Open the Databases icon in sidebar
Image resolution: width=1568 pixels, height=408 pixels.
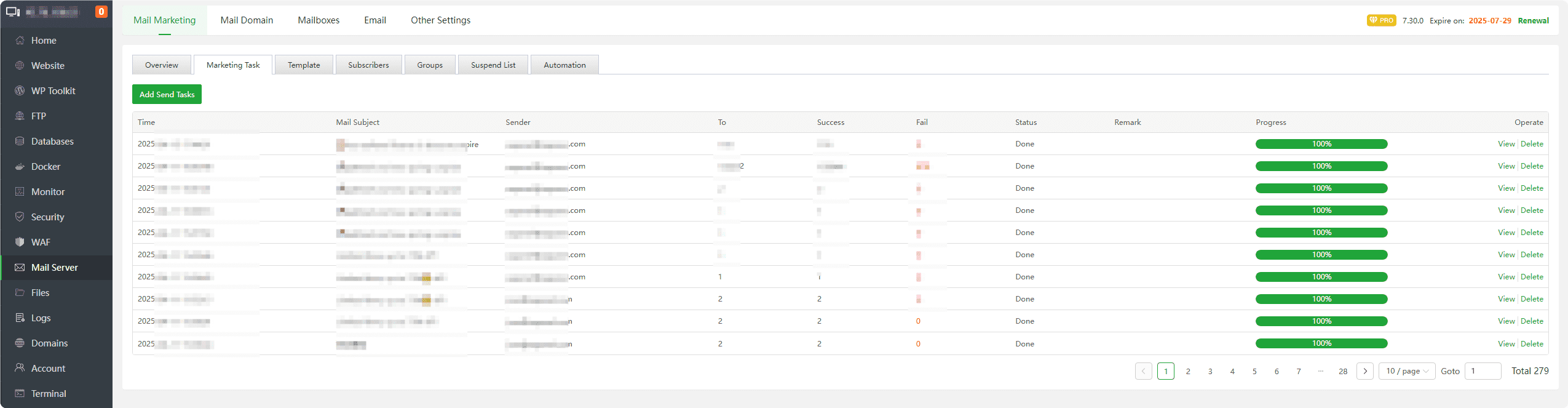tap(20, 142)
